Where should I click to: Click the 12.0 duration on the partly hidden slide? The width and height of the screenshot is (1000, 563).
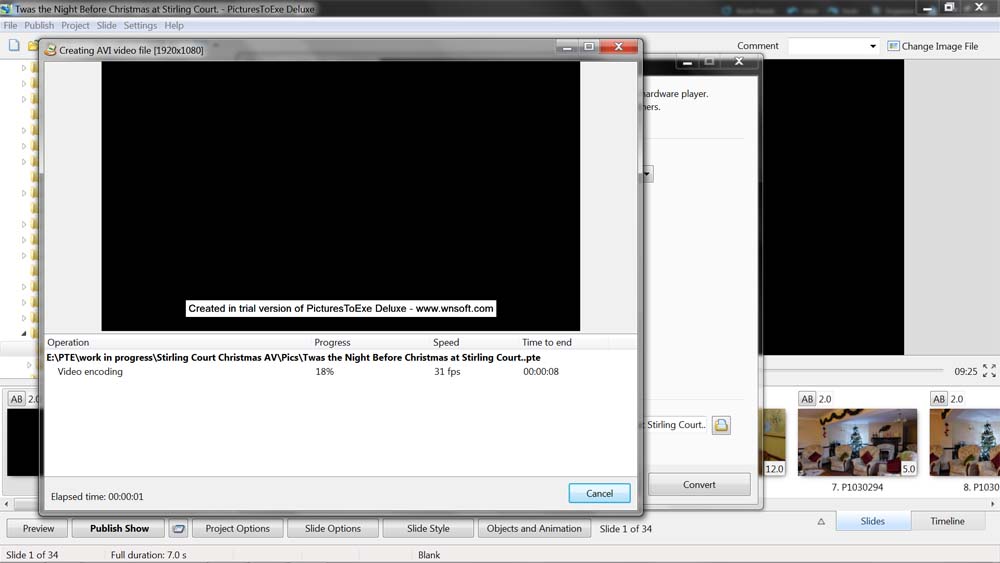click(x=774, y=469)
